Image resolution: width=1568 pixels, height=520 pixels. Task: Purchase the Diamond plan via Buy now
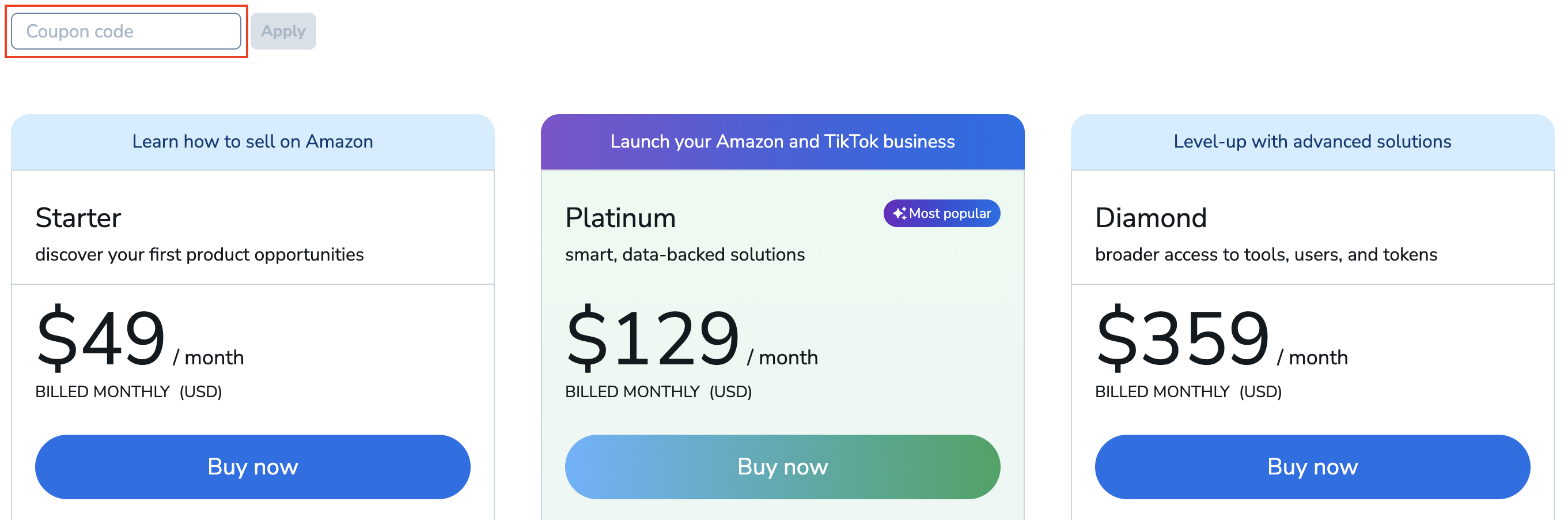point(1312,466)
